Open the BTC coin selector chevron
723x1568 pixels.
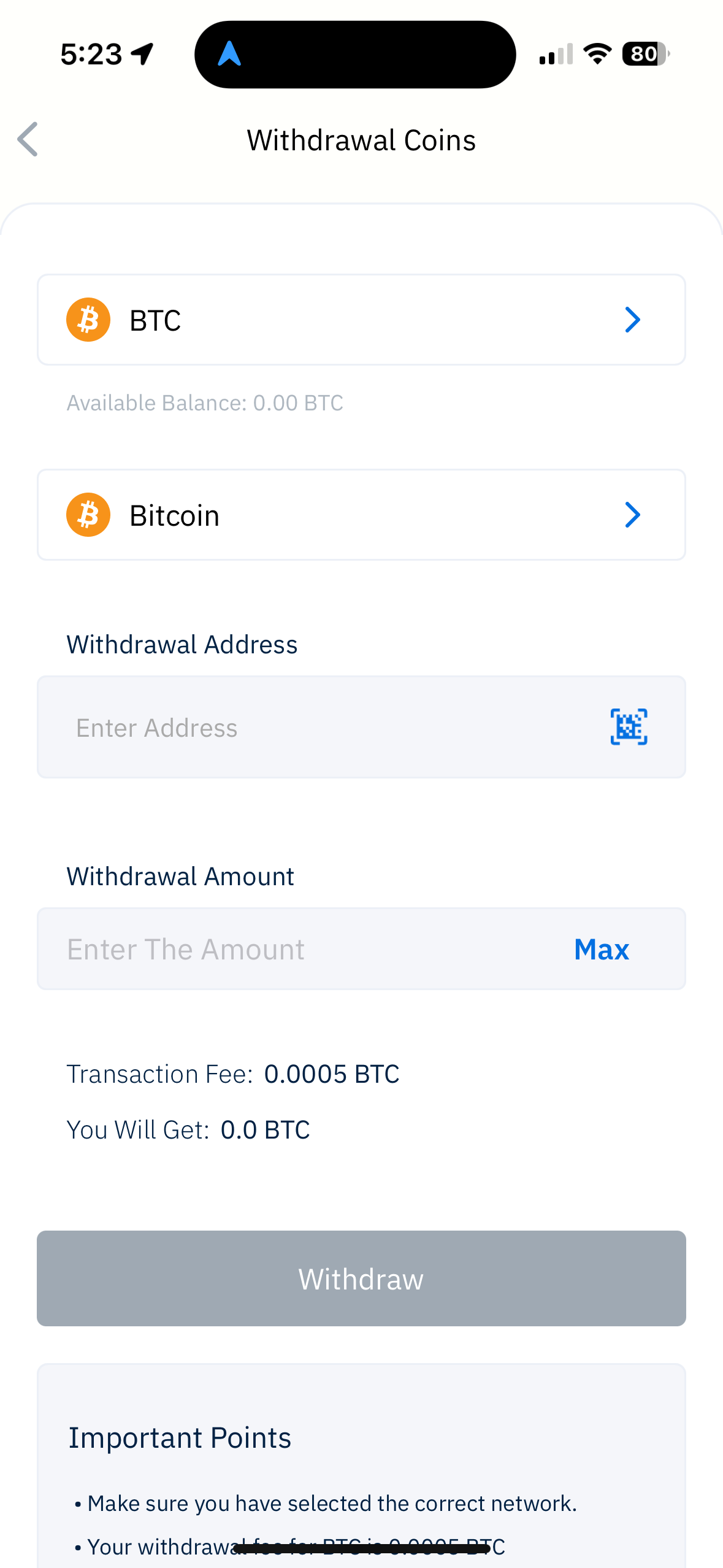click(x=632, y=320)
